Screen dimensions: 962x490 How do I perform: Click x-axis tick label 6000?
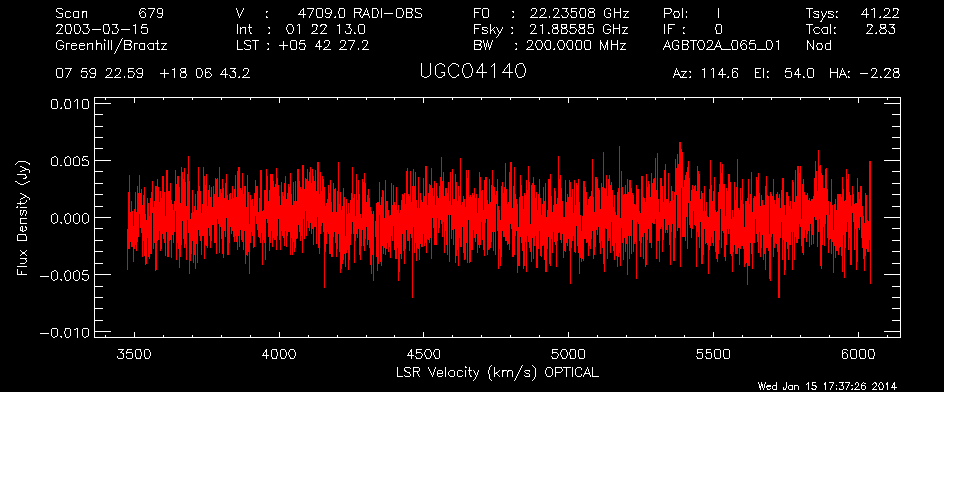[858, 354]
